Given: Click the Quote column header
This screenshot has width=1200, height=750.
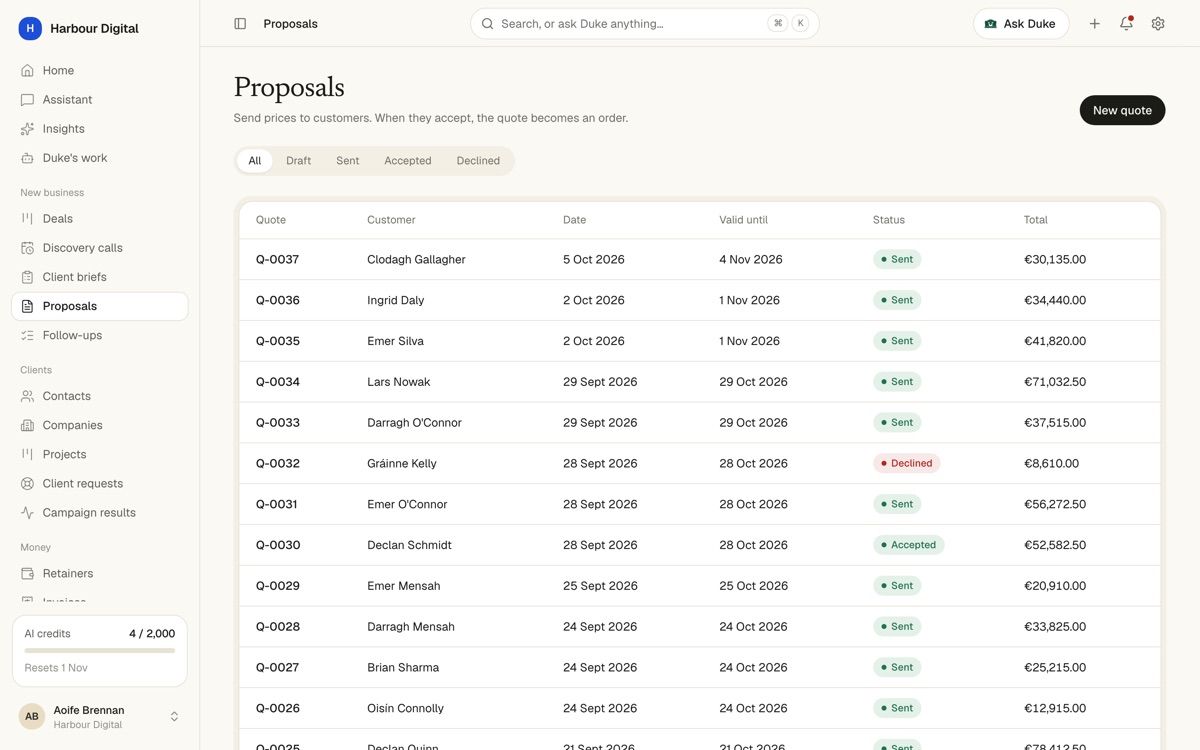Looking at the screenshot, I should (271, 220).
